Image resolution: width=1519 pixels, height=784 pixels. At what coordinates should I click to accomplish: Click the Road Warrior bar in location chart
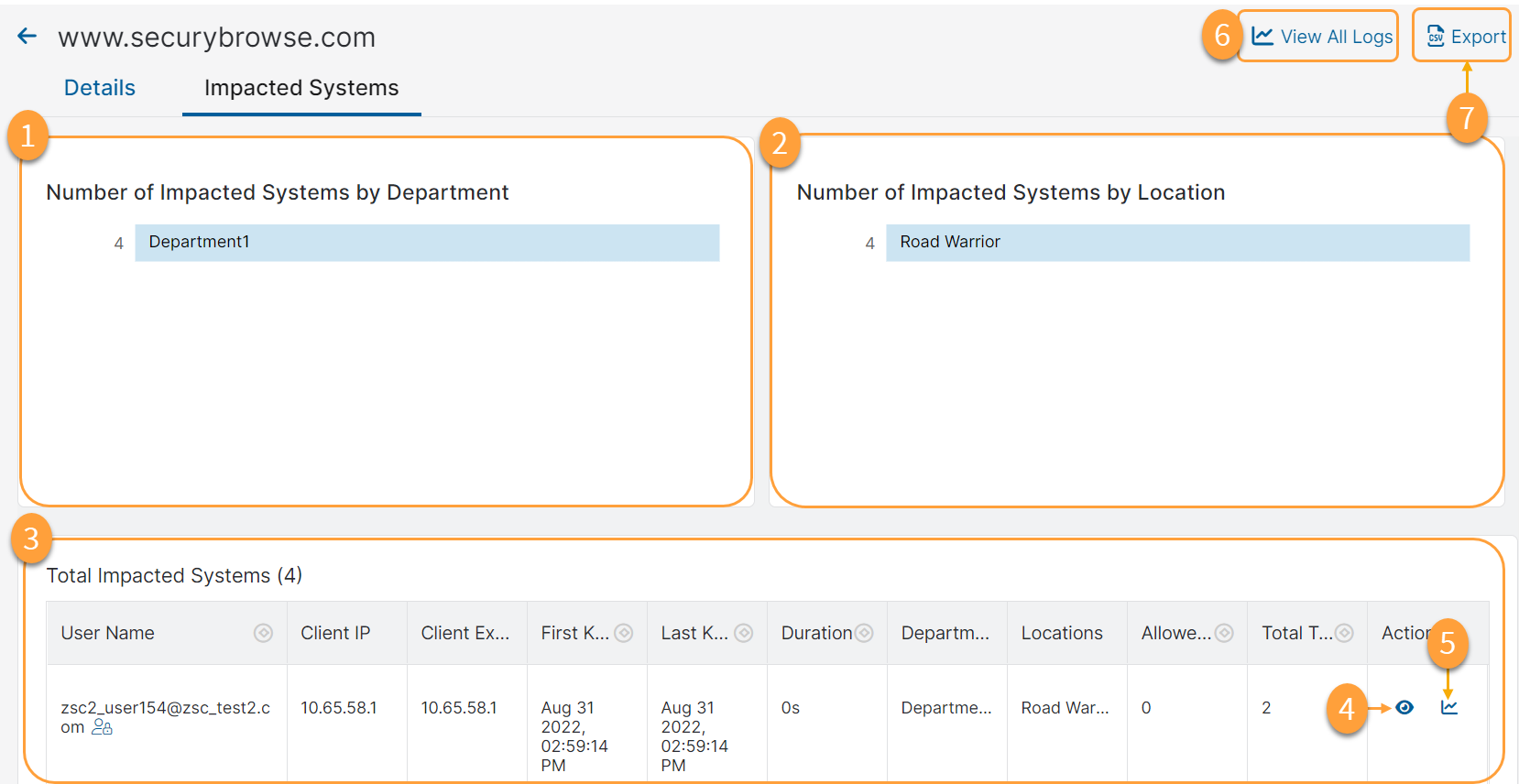pos(1177,243)
